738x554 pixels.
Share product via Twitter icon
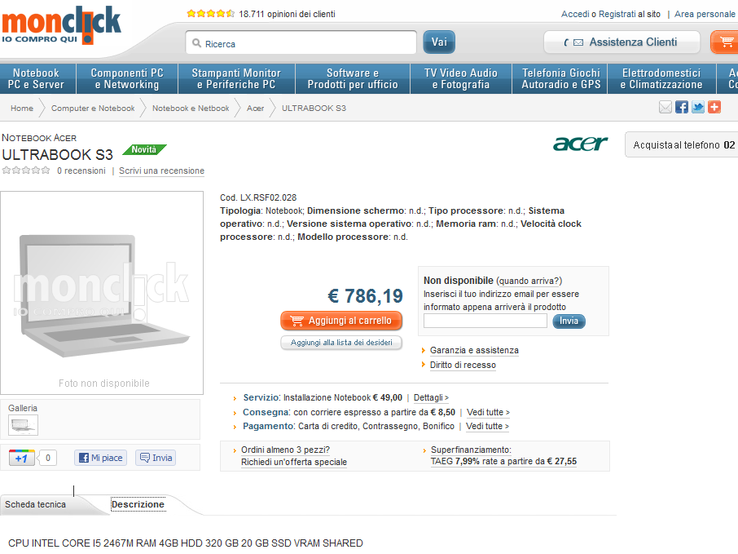[698, 107]
